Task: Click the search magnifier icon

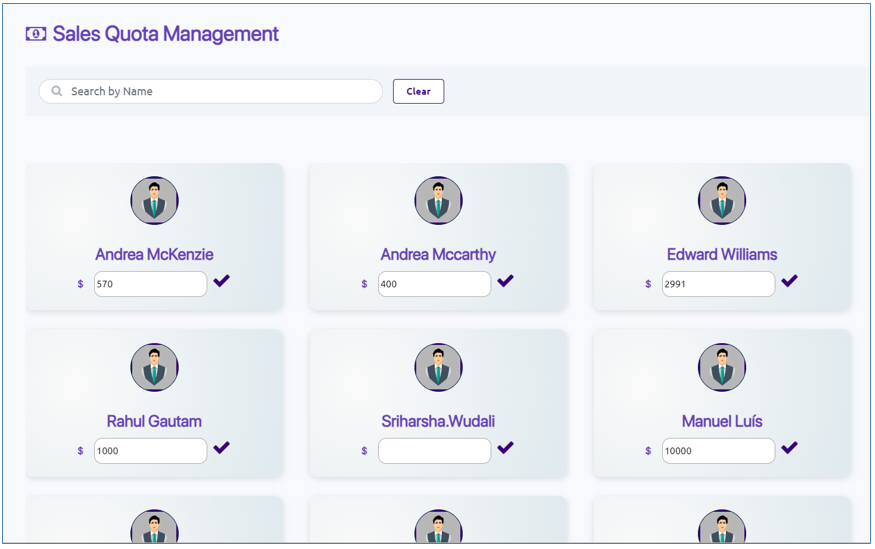Action: click(x=57, y=91)
